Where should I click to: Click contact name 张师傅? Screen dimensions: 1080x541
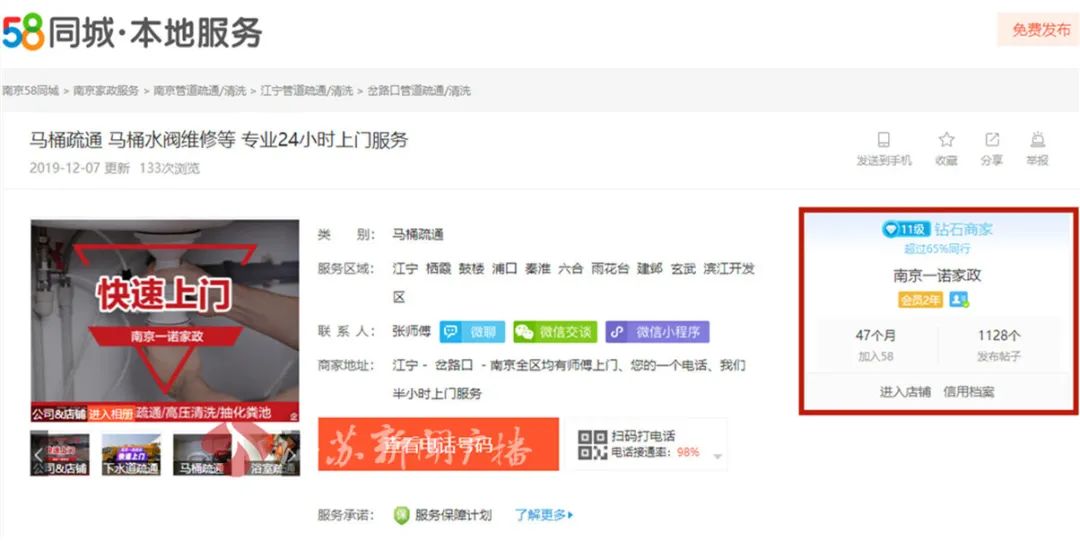pos(411,332)
